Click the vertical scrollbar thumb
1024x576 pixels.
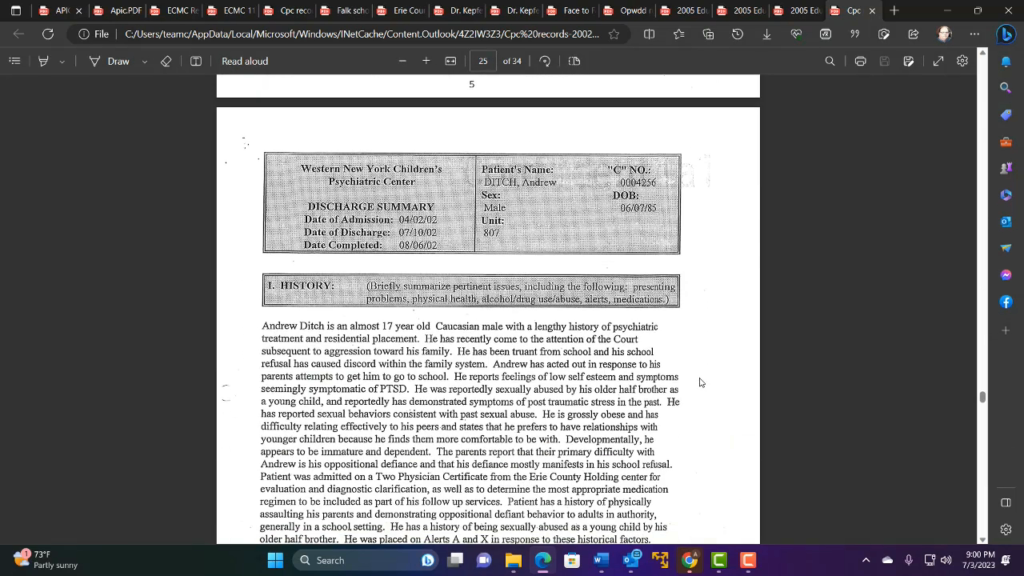tap(982, 396)
